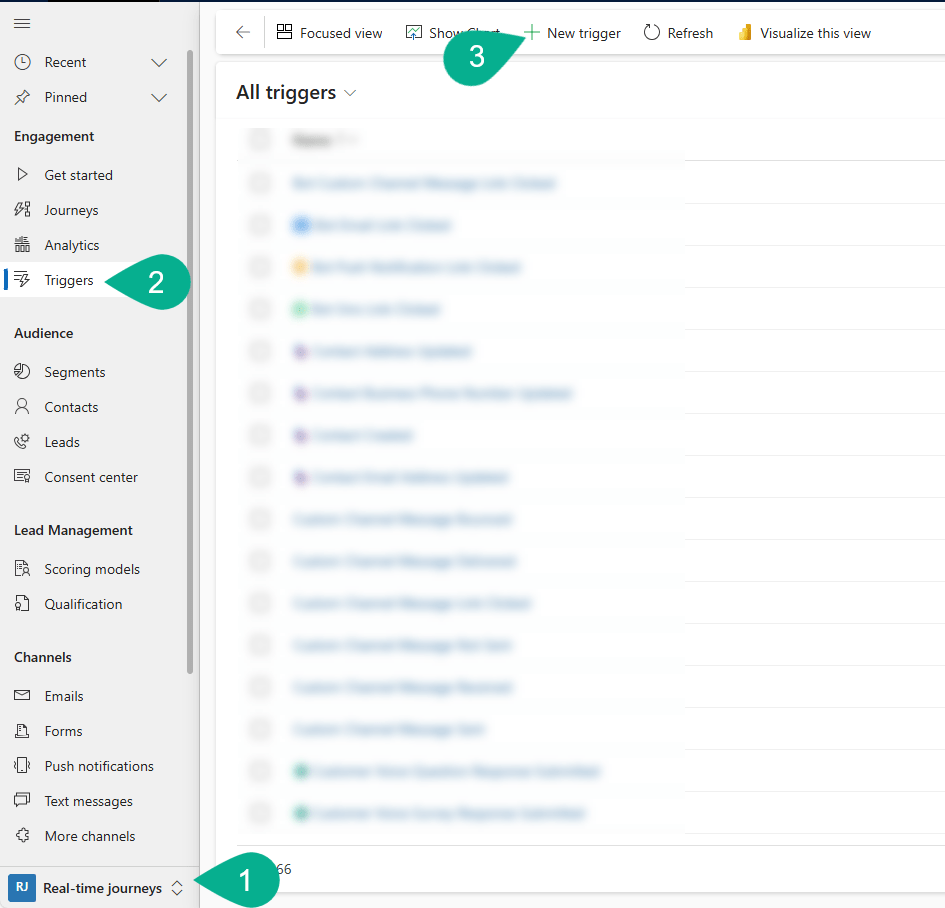The image size is (945, 908).
Task: Select the Segments pie icon
Action: [x=23, y=372]
